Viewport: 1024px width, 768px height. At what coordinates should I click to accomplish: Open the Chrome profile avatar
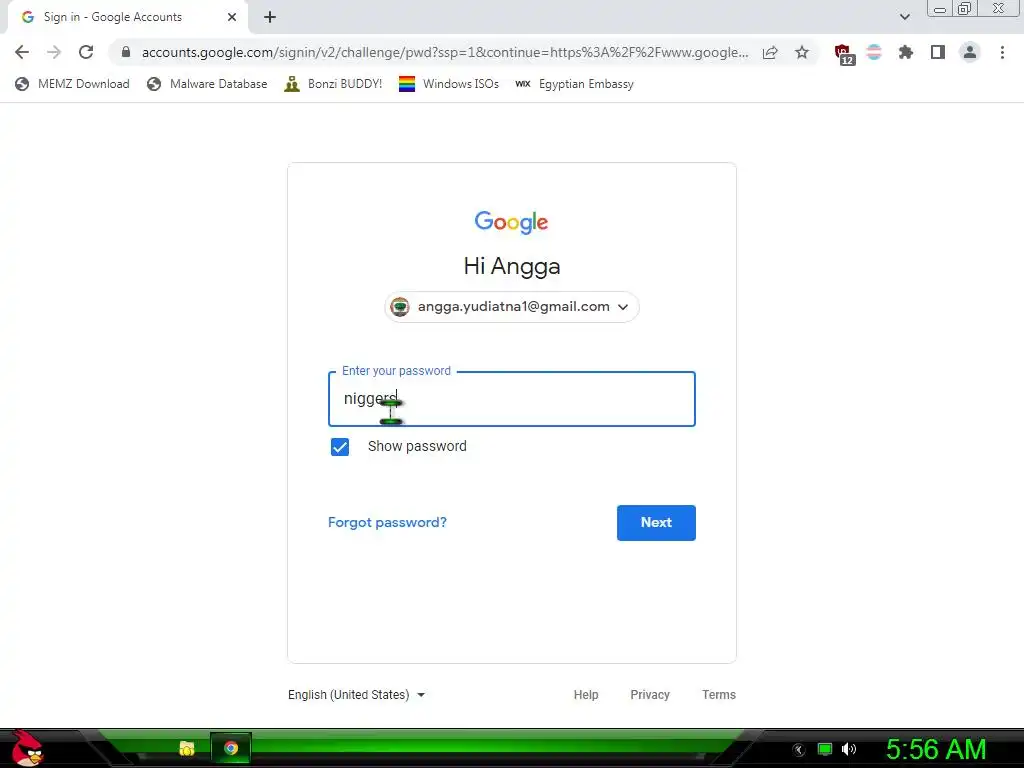tap(970, 52)
